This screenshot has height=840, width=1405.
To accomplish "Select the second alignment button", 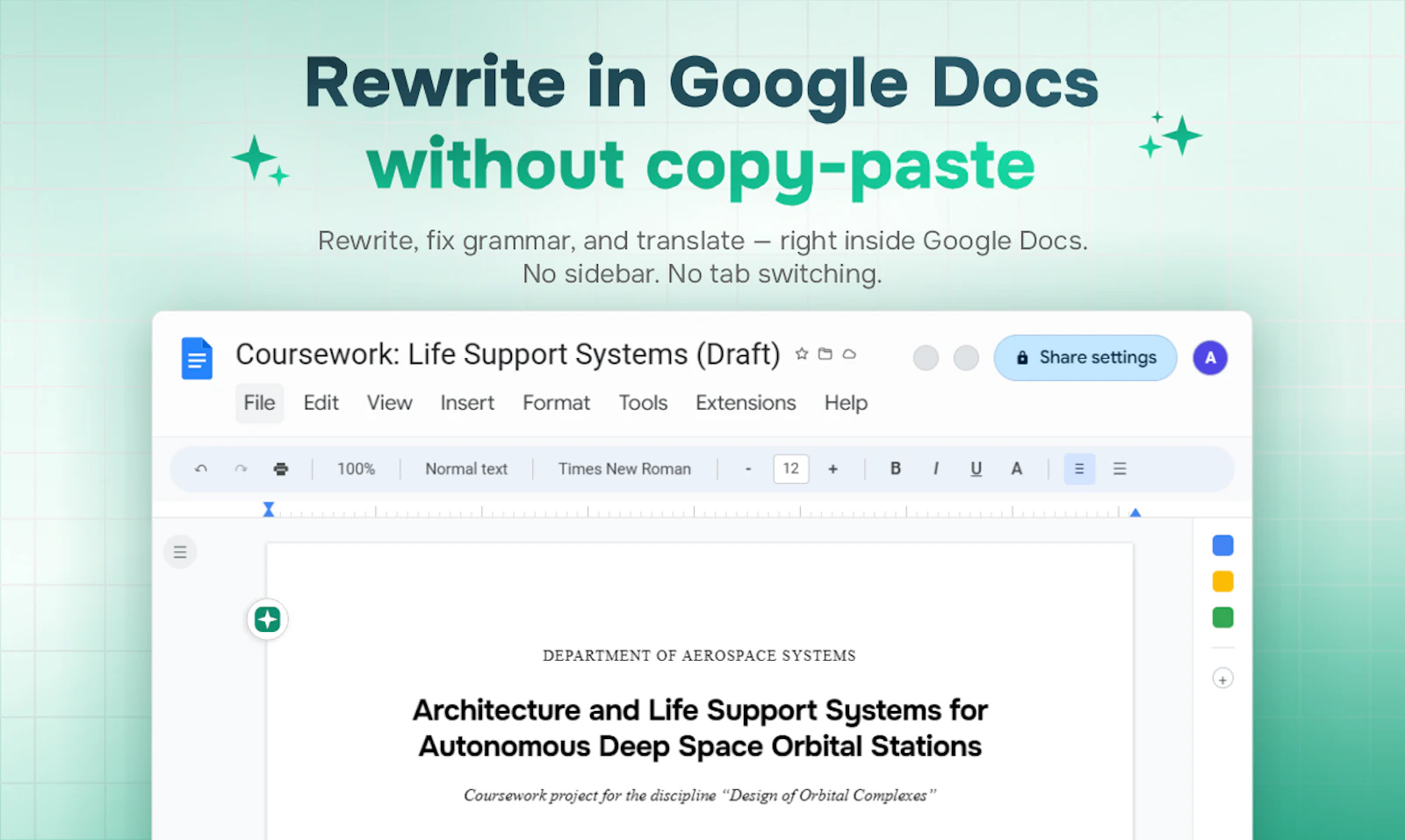I will tap(1120, 469).
